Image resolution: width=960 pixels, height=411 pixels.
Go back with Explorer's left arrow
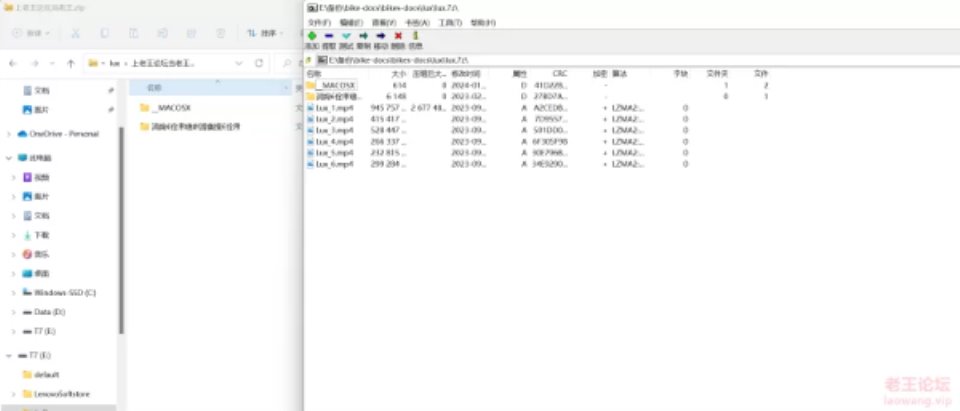click(13, 64)
